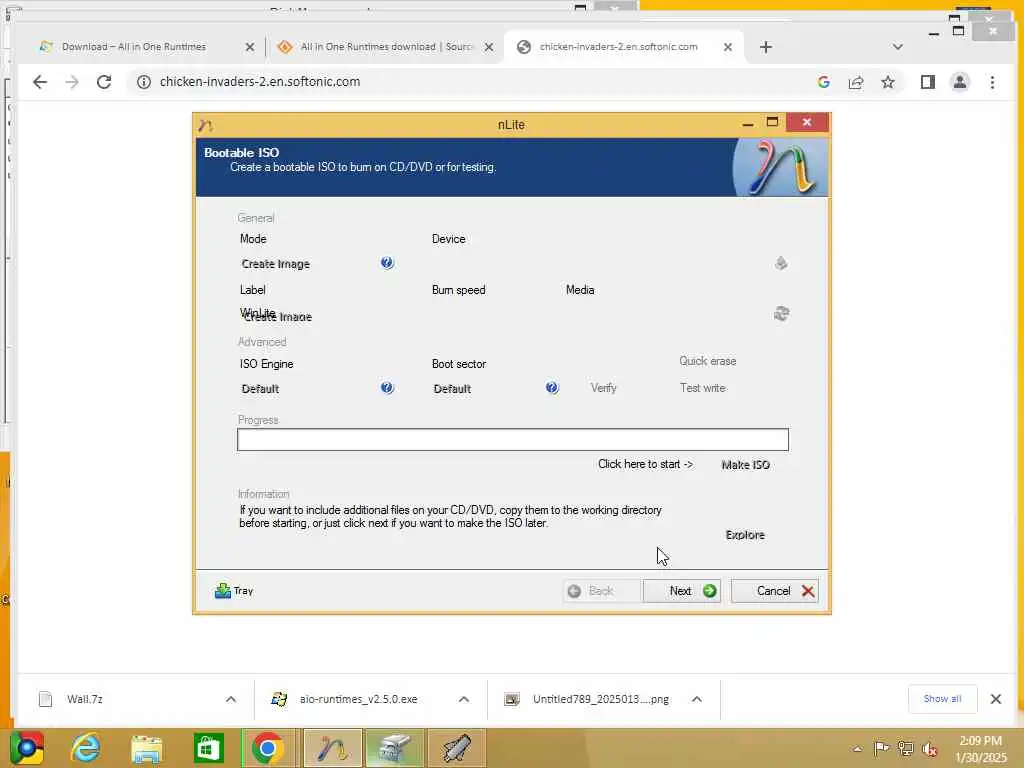Expand Wall.7z download options
Image resolution: width=1024 pixels, height=768 pixels.
coord(231,699)
